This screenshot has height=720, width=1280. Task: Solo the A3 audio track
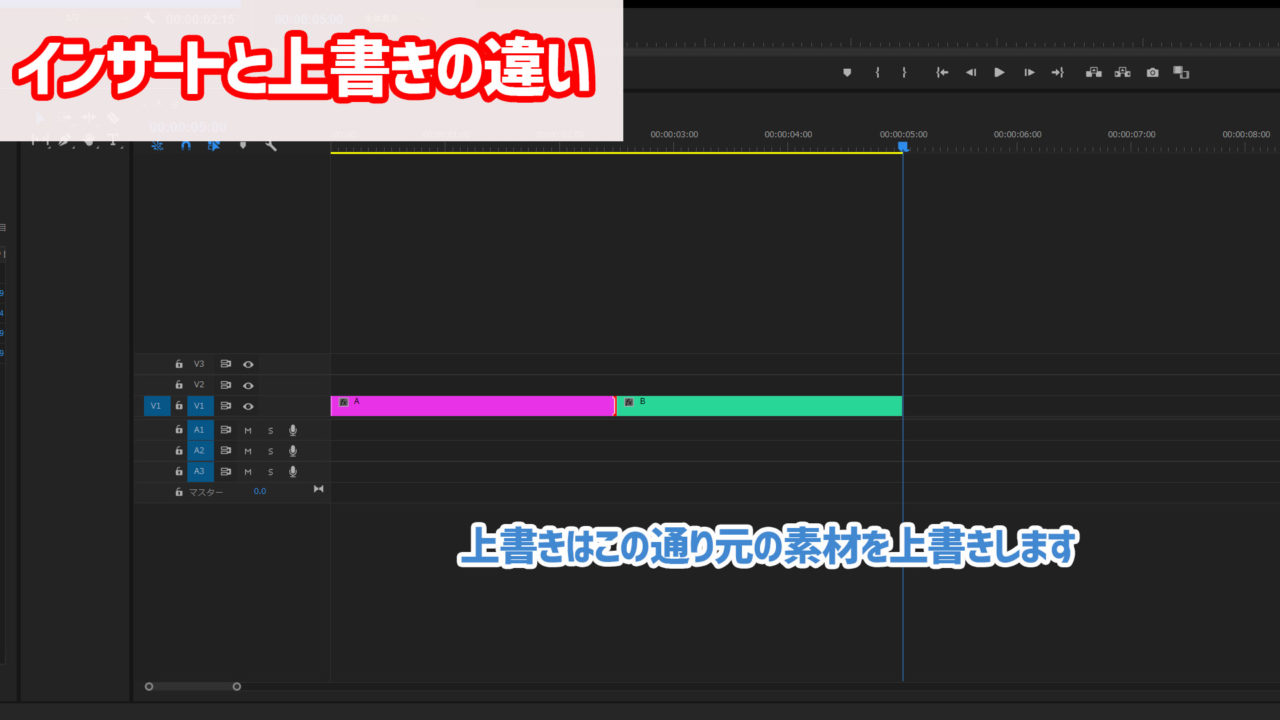pos(270,472)
